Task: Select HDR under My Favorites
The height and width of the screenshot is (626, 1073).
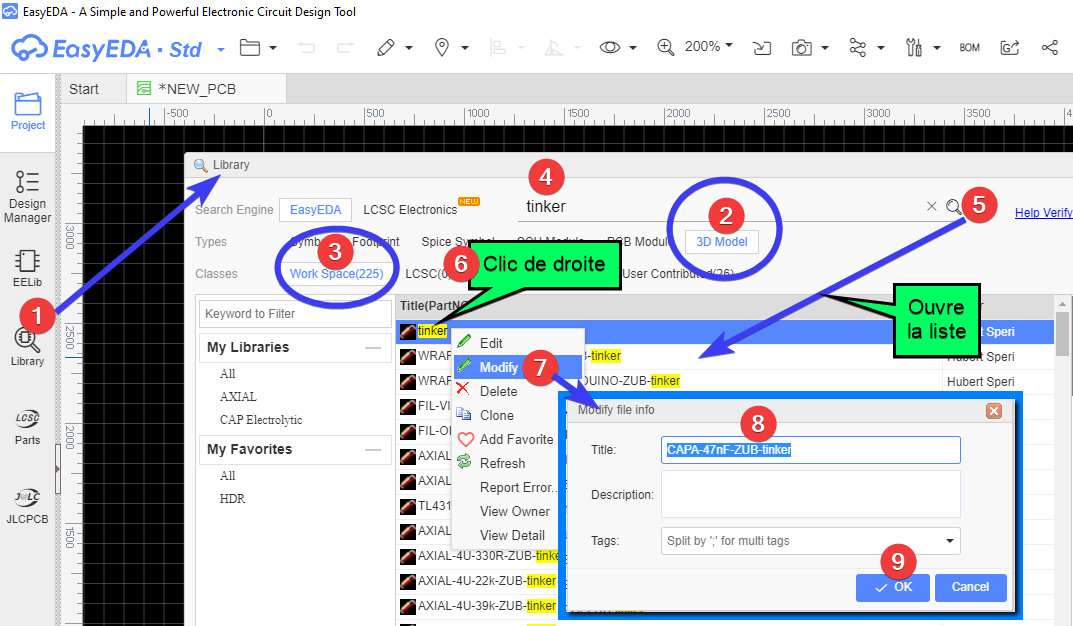Action: pos(232,499)
